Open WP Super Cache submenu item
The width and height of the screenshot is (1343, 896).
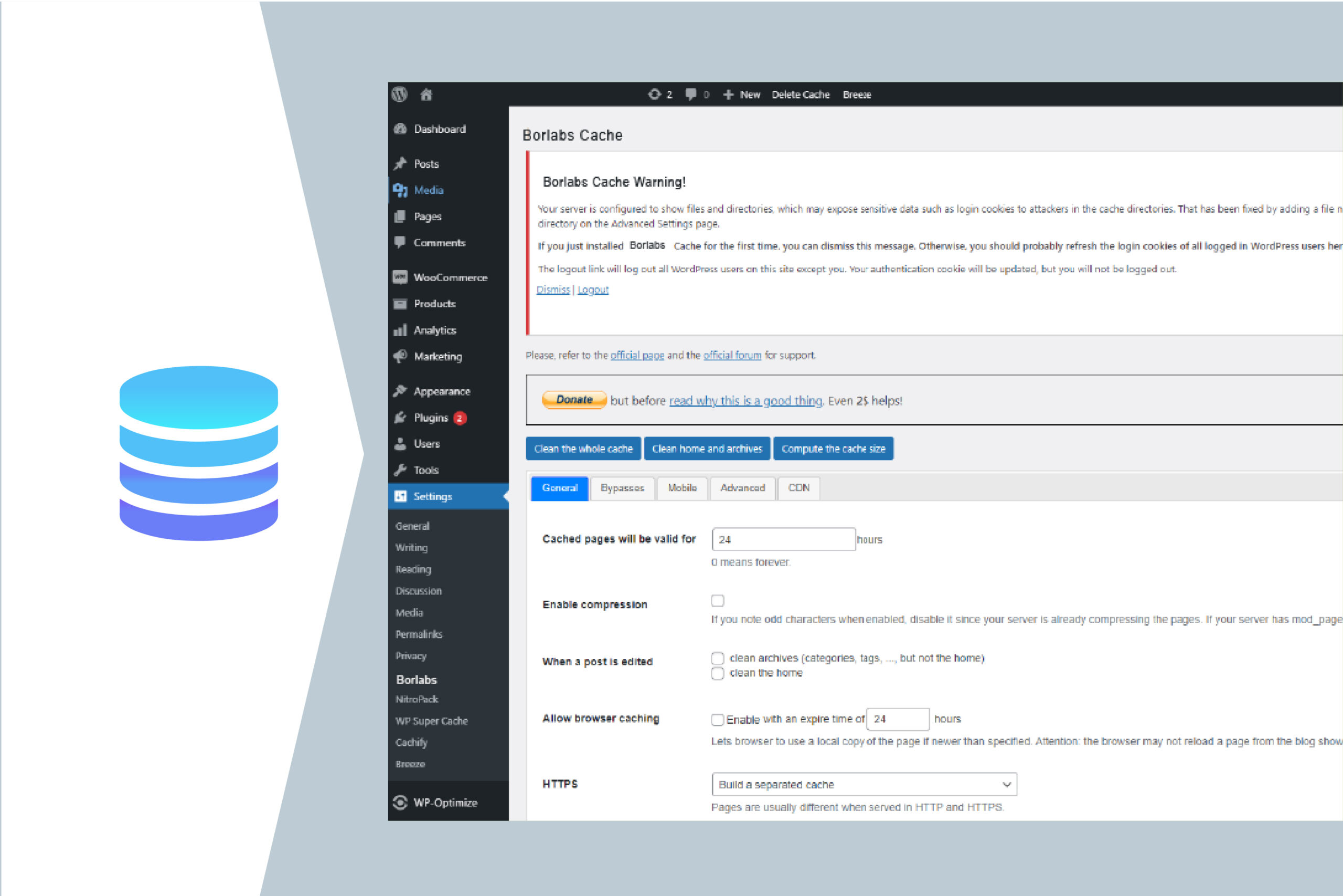tap(431, 722)
